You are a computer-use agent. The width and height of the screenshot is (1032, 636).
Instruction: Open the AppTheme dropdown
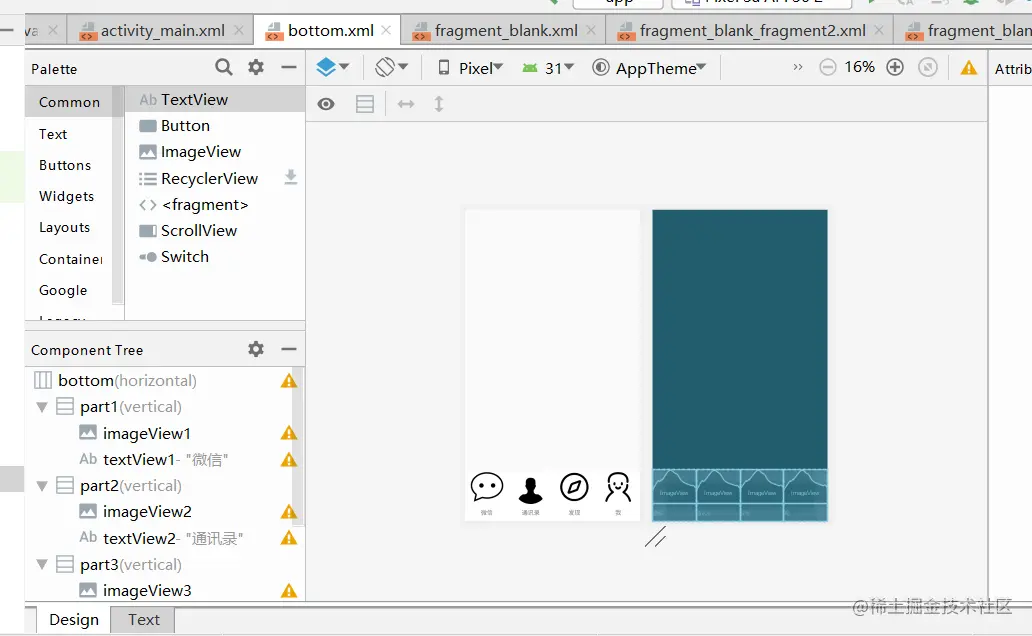tap(650, 68)
